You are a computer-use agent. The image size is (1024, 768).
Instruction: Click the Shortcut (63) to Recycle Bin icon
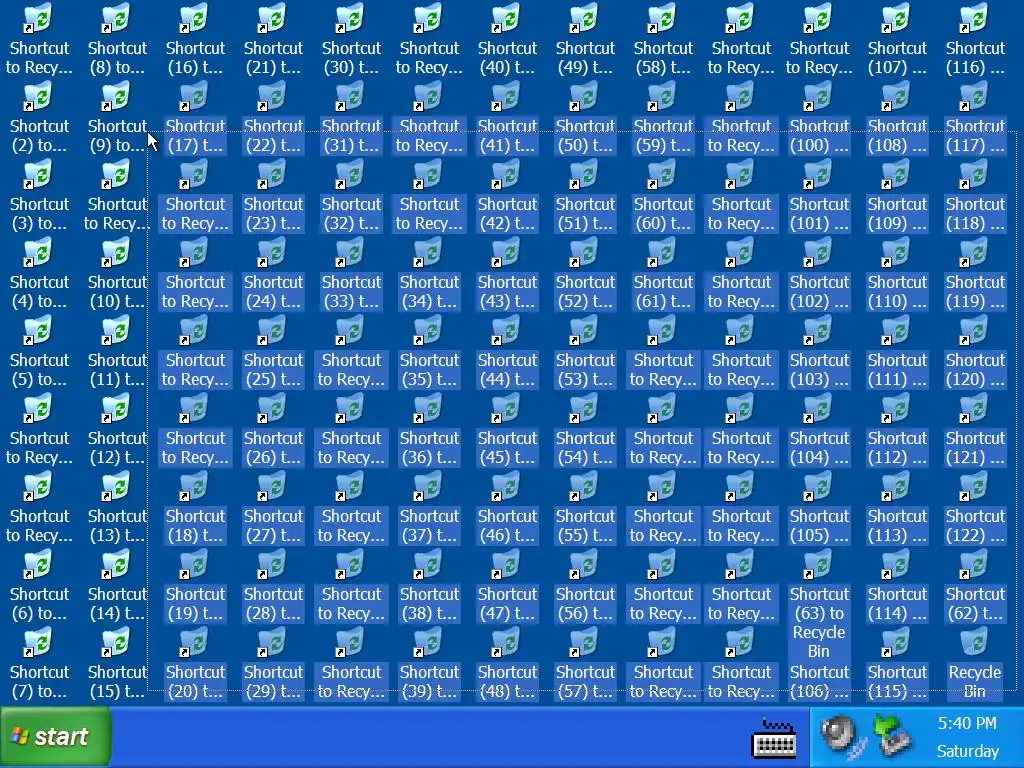click(819, 564)
